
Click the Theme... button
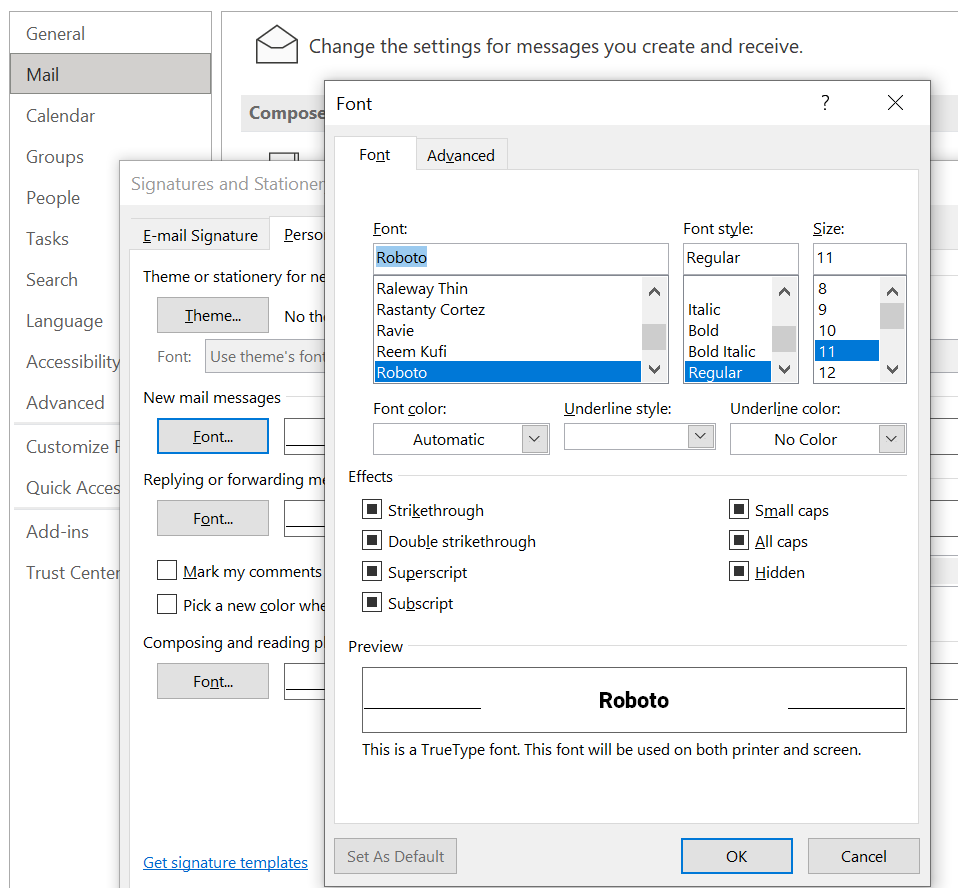tap(213, 315)
